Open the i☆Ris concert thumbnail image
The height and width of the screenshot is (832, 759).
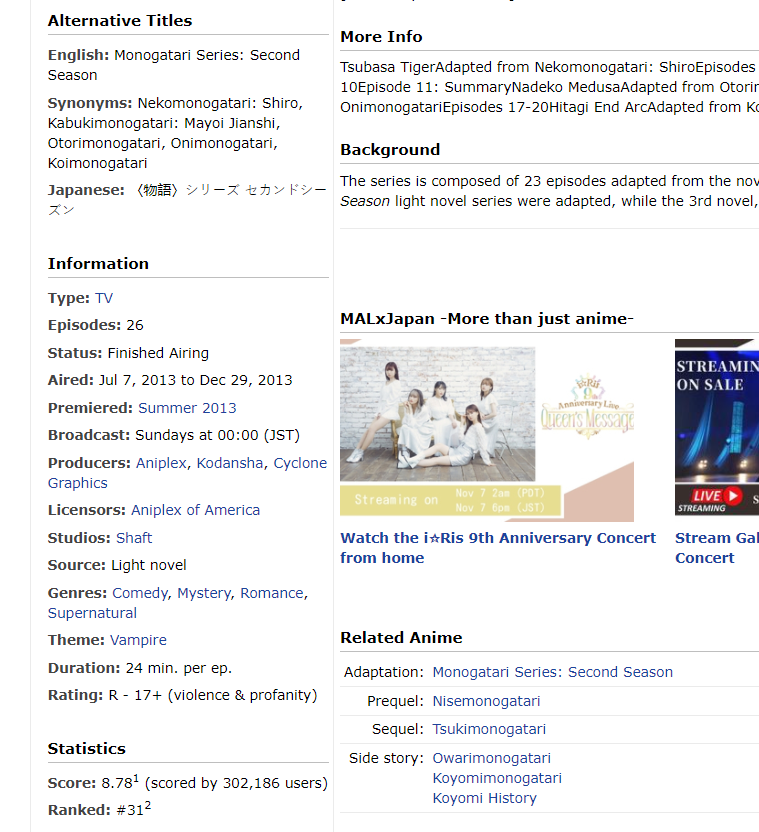click(x=487, y=430)
